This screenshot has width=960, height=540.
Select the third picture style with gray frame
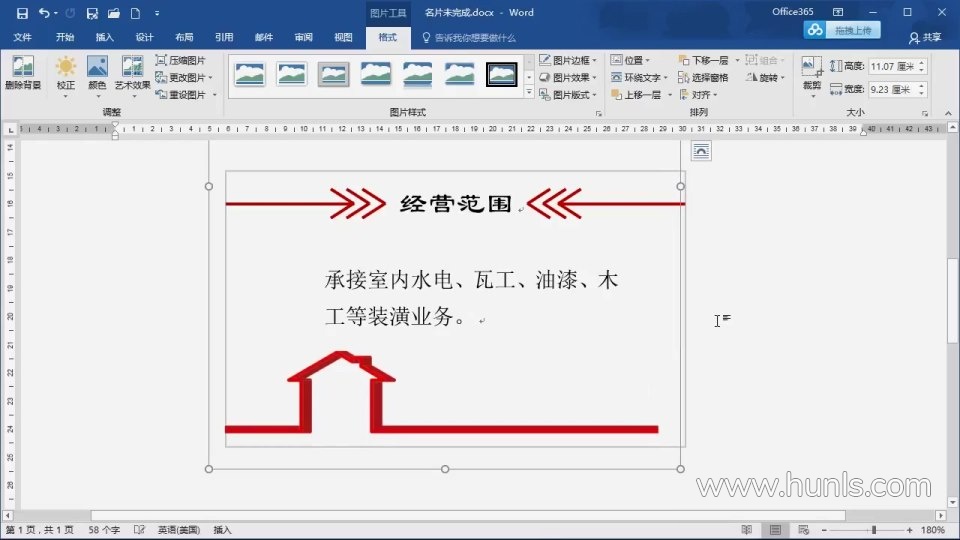(334, 74)
